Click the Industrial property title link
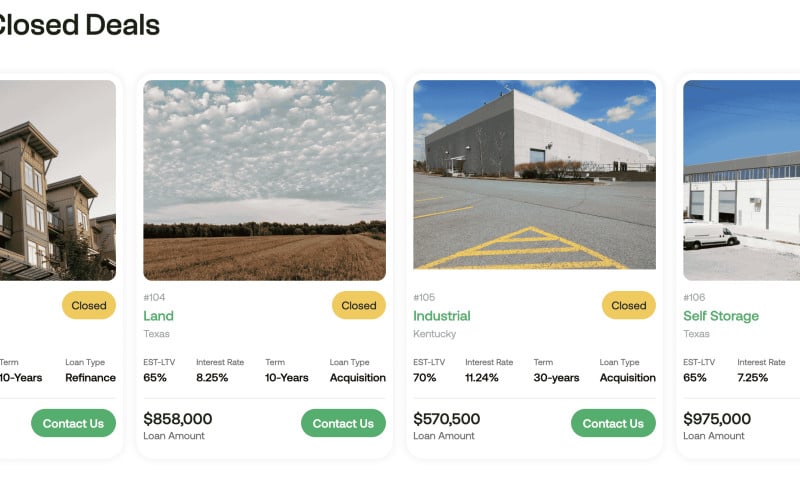800x480 pixels. coord(442,316)
